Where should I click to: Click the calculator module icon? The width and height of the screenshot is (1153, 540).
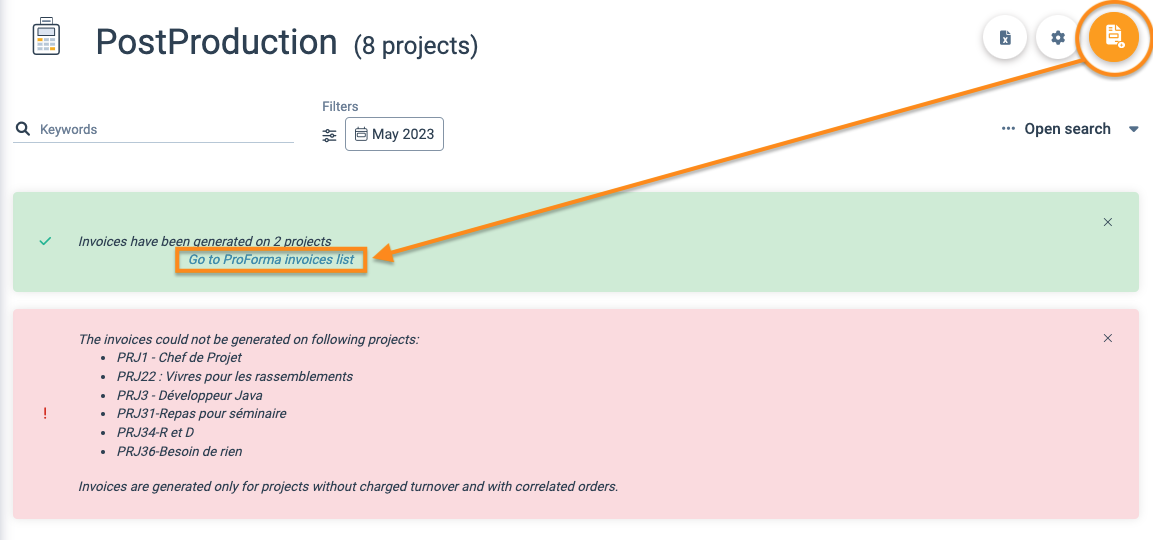pyautogui.click(x=46, y=38)
